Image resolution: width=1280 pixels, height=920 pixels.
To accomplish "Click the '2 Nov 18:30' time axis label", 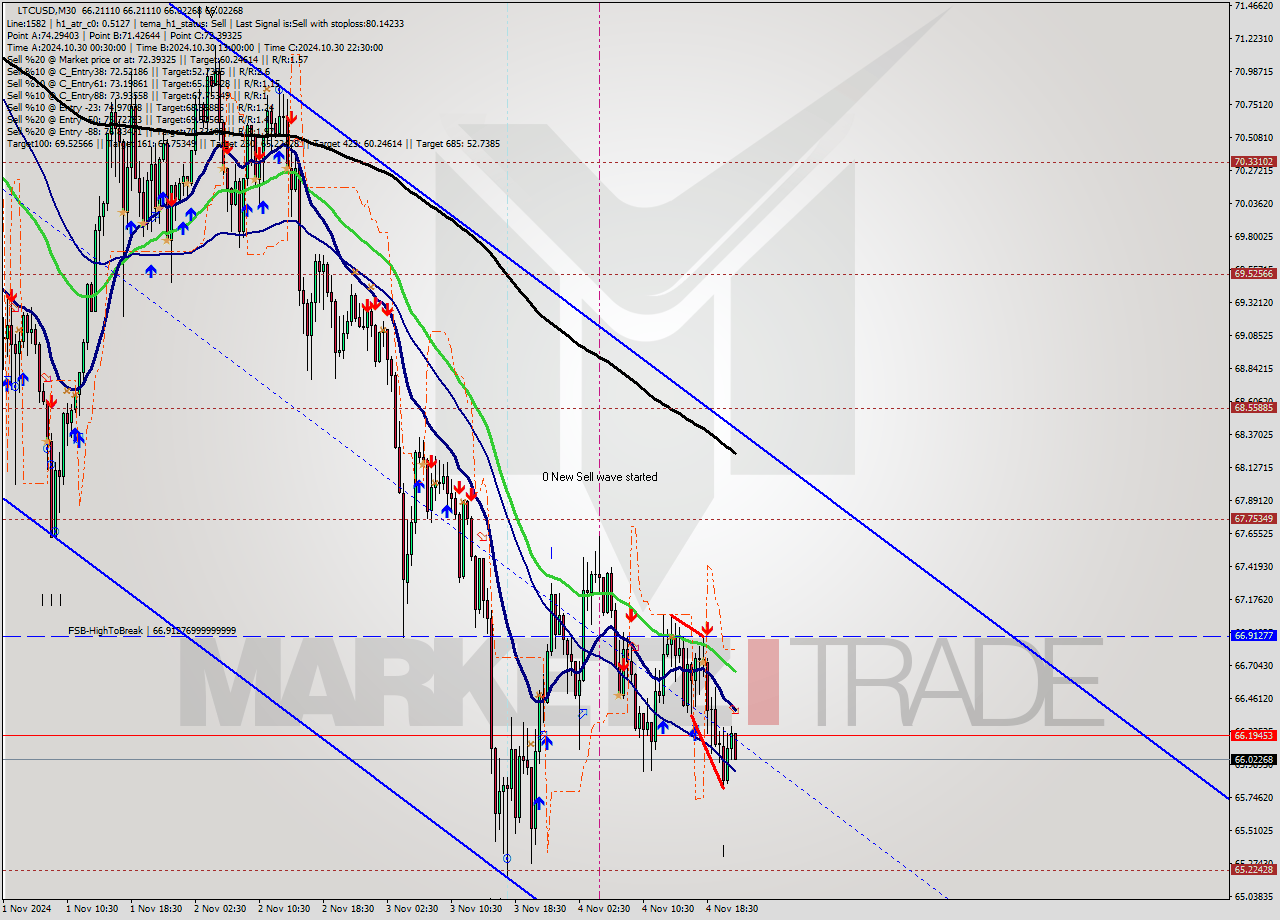I will coord(348,909).
